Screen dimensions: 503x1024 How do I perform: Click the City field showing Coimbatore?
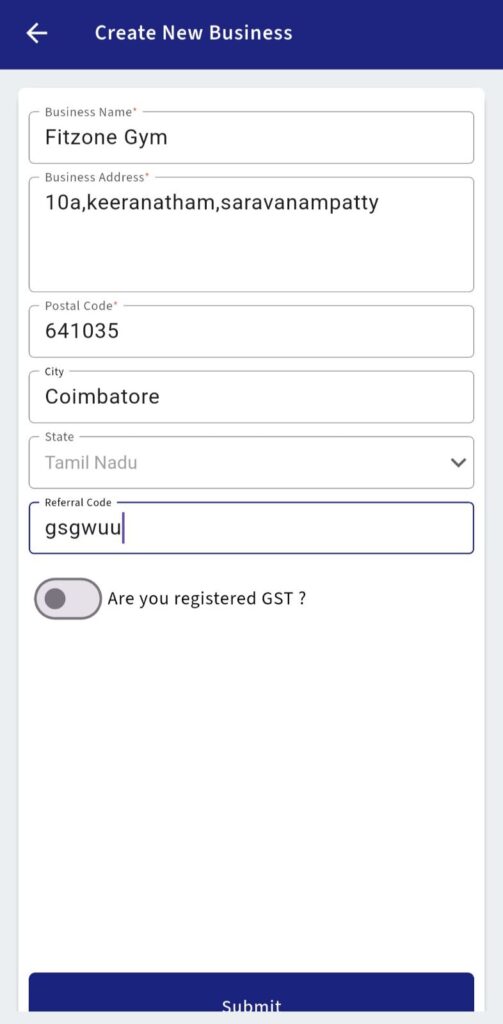(x=251, y=396)
